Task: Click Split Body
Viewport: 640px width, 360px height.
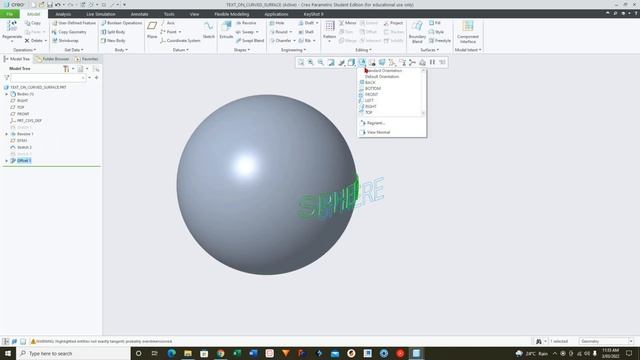Action: pyautogui.click(x=113, y=32)
